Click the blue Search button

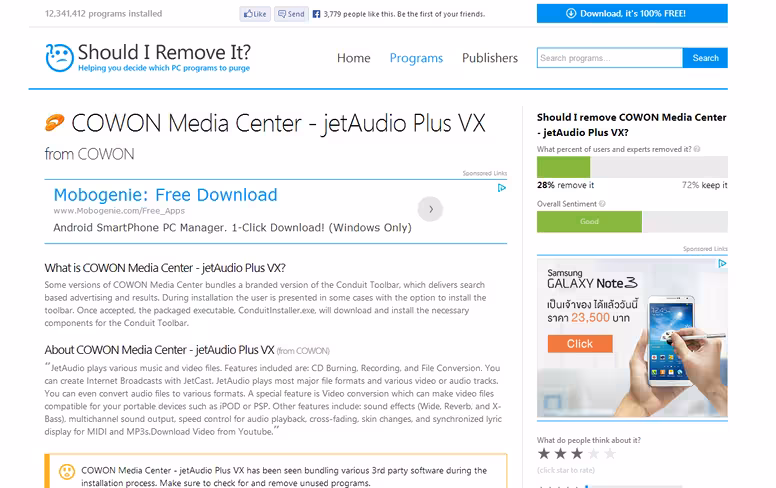click(x=705, y=58)
